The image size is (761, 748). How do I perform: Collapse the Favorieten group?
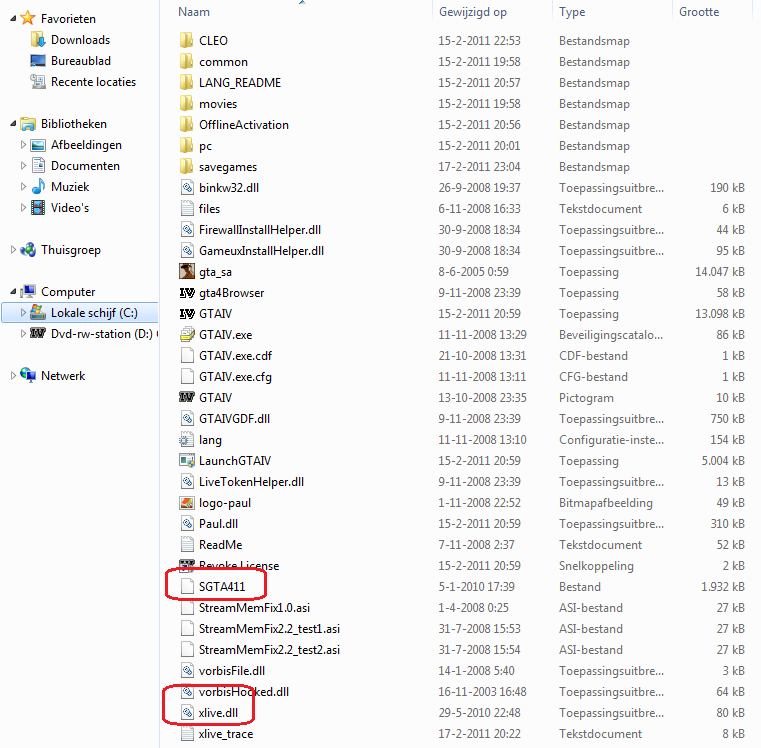pyautogui.click(x=13, y=18)
